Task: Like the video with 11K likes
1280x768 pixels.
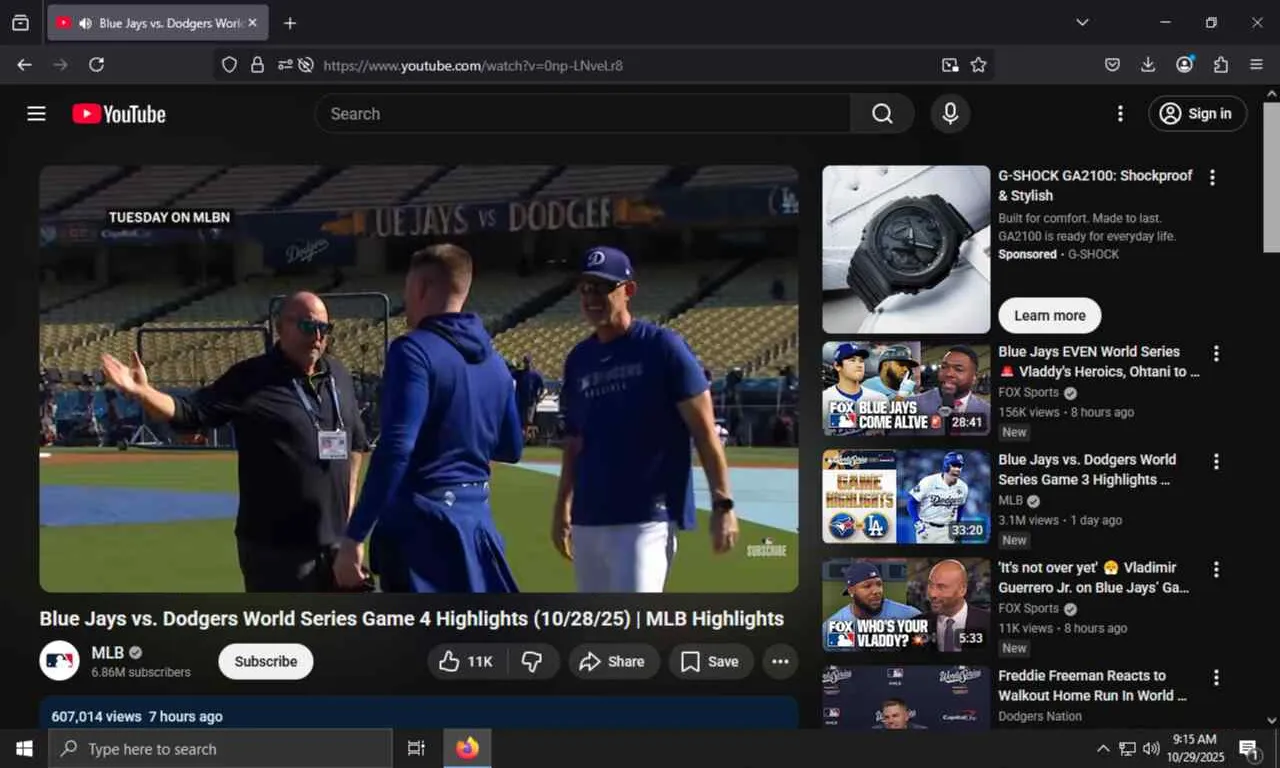Action: coord(468,661)
